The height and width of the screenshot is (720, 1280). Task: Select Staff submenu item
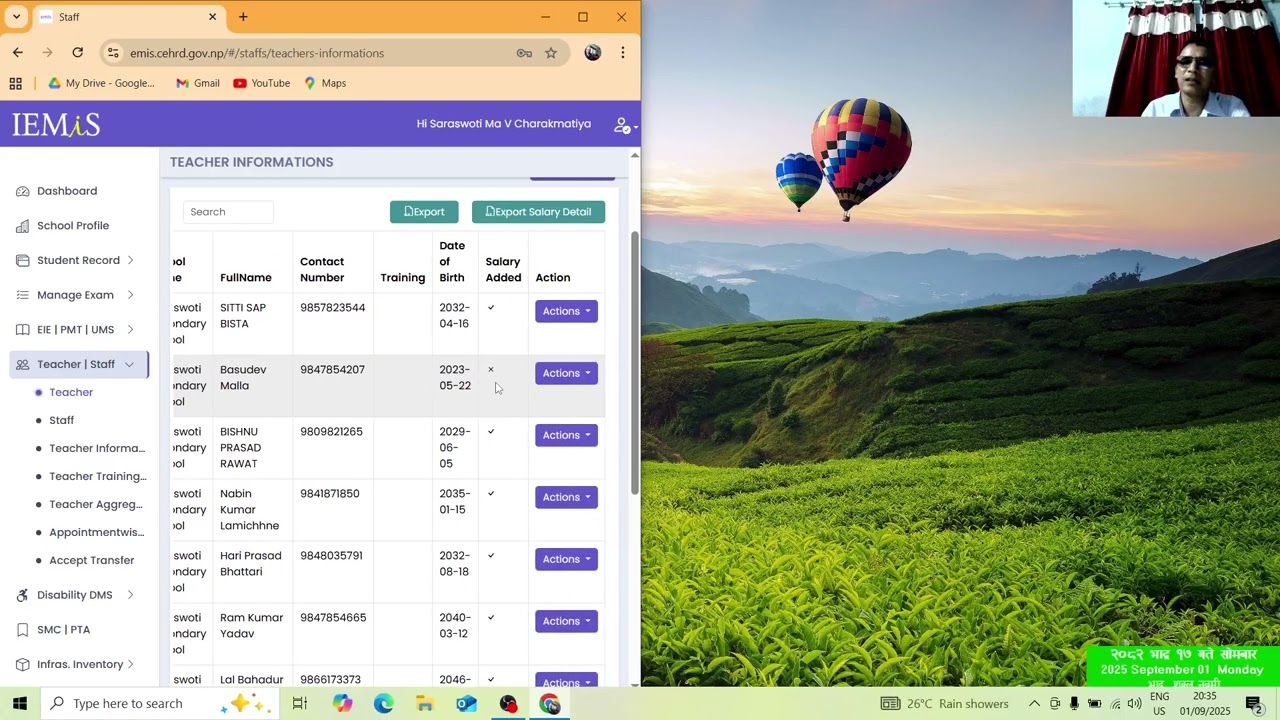[62, 420]
